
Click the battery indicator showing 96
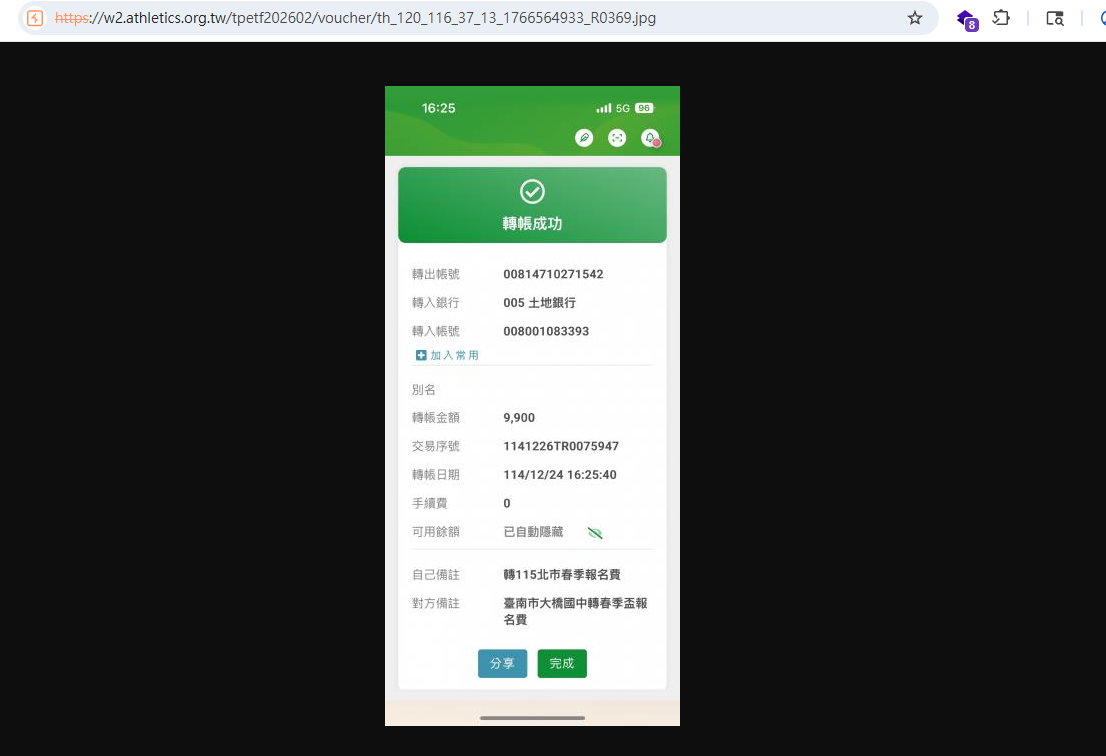tap(644, 108)
